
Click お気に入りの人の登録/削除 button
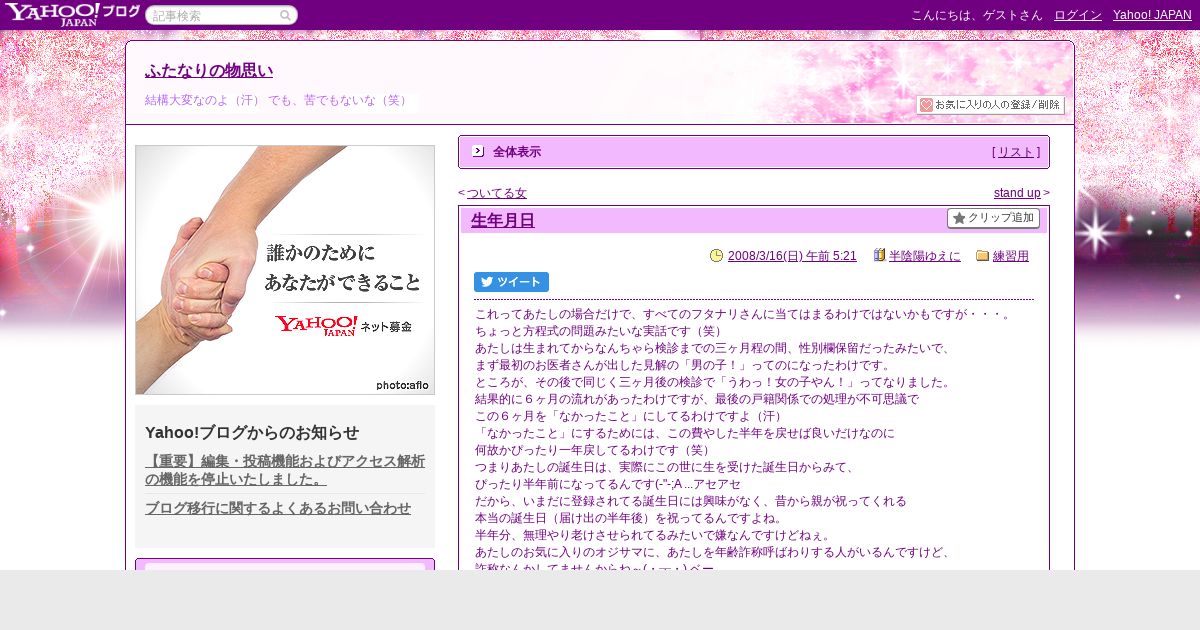(x=990, y=105)
